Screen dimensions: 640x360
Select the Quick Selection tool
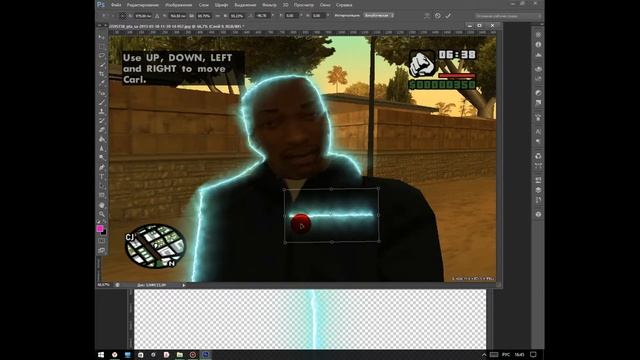click(x=102, y=65)
